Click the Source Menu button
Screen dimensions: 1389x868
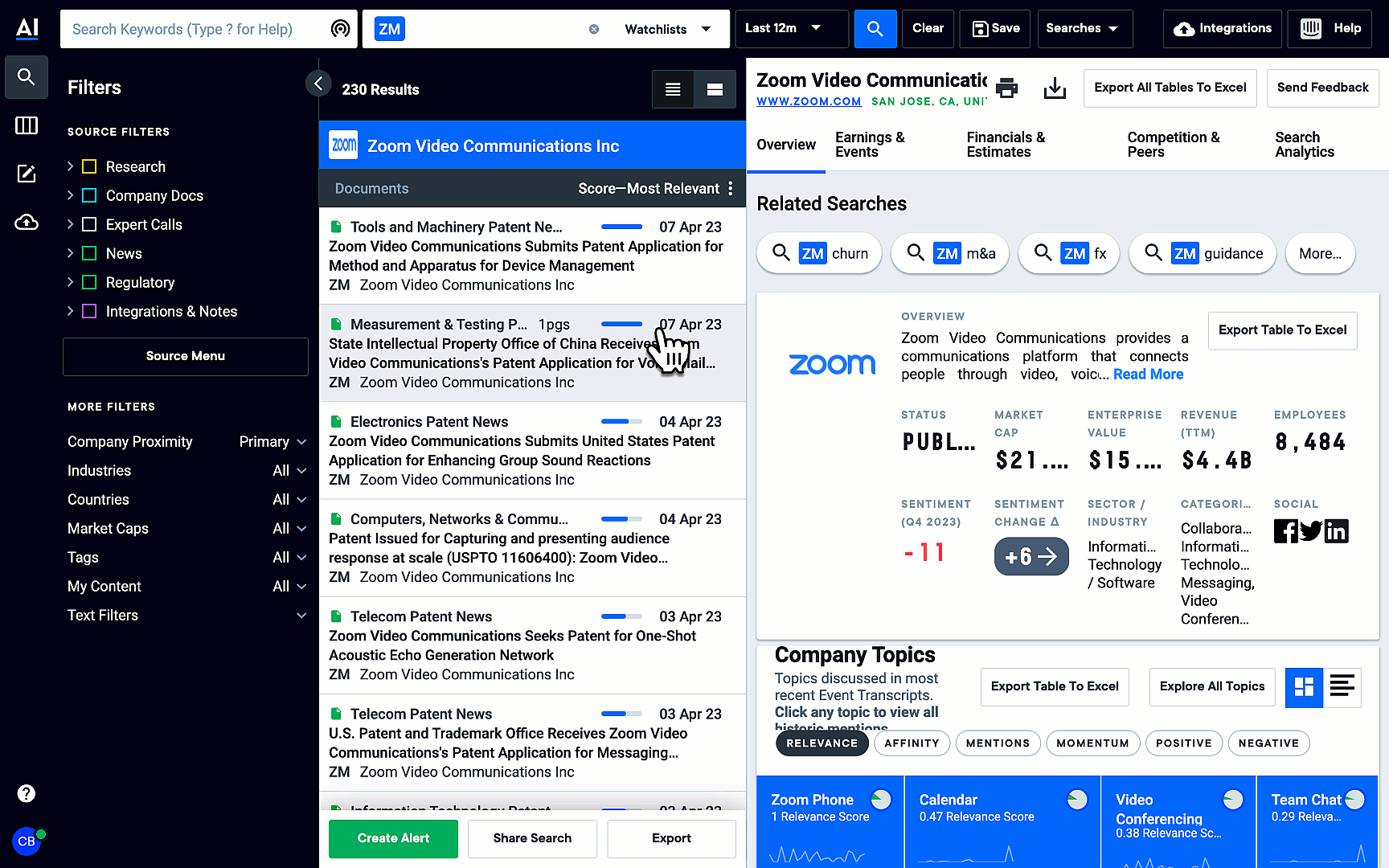pyautogui.click(x=186, y=356)
